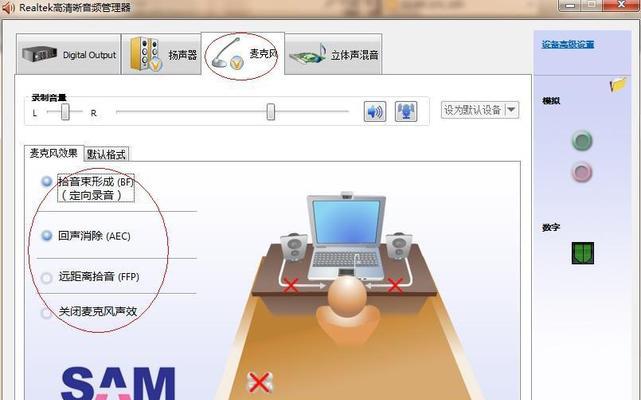
Task: Minimize the Realtek audio manager window
Action: (x=571, y=5)
